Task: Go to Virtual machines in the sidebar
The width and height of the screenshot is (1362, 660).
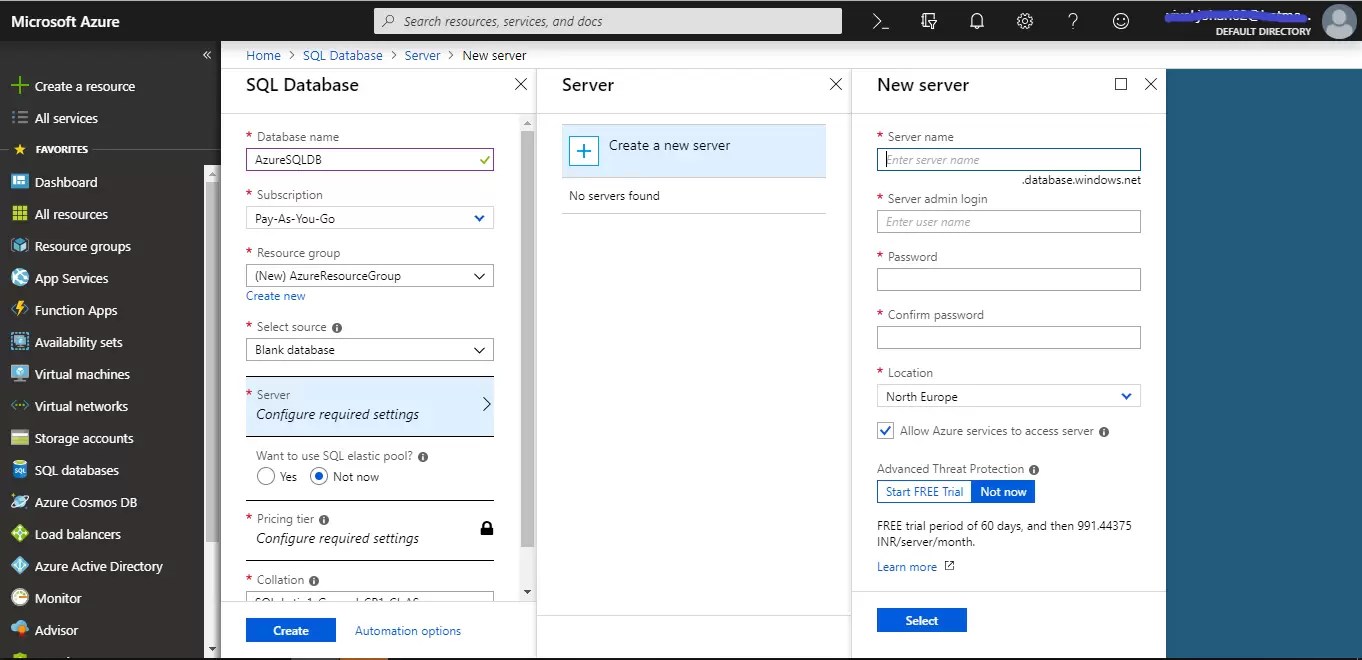Action: (82, 374)
